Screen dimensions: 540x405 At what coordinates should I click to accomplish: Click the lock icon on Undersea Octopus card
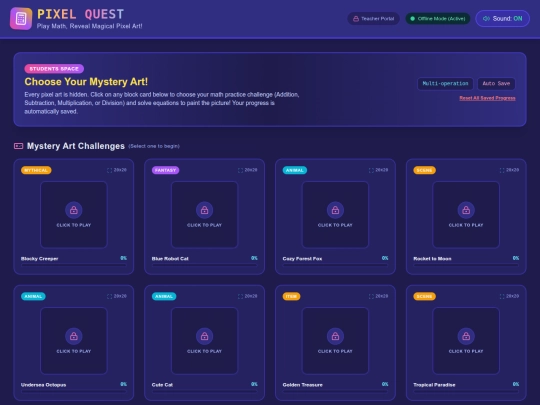click(74, 336)
